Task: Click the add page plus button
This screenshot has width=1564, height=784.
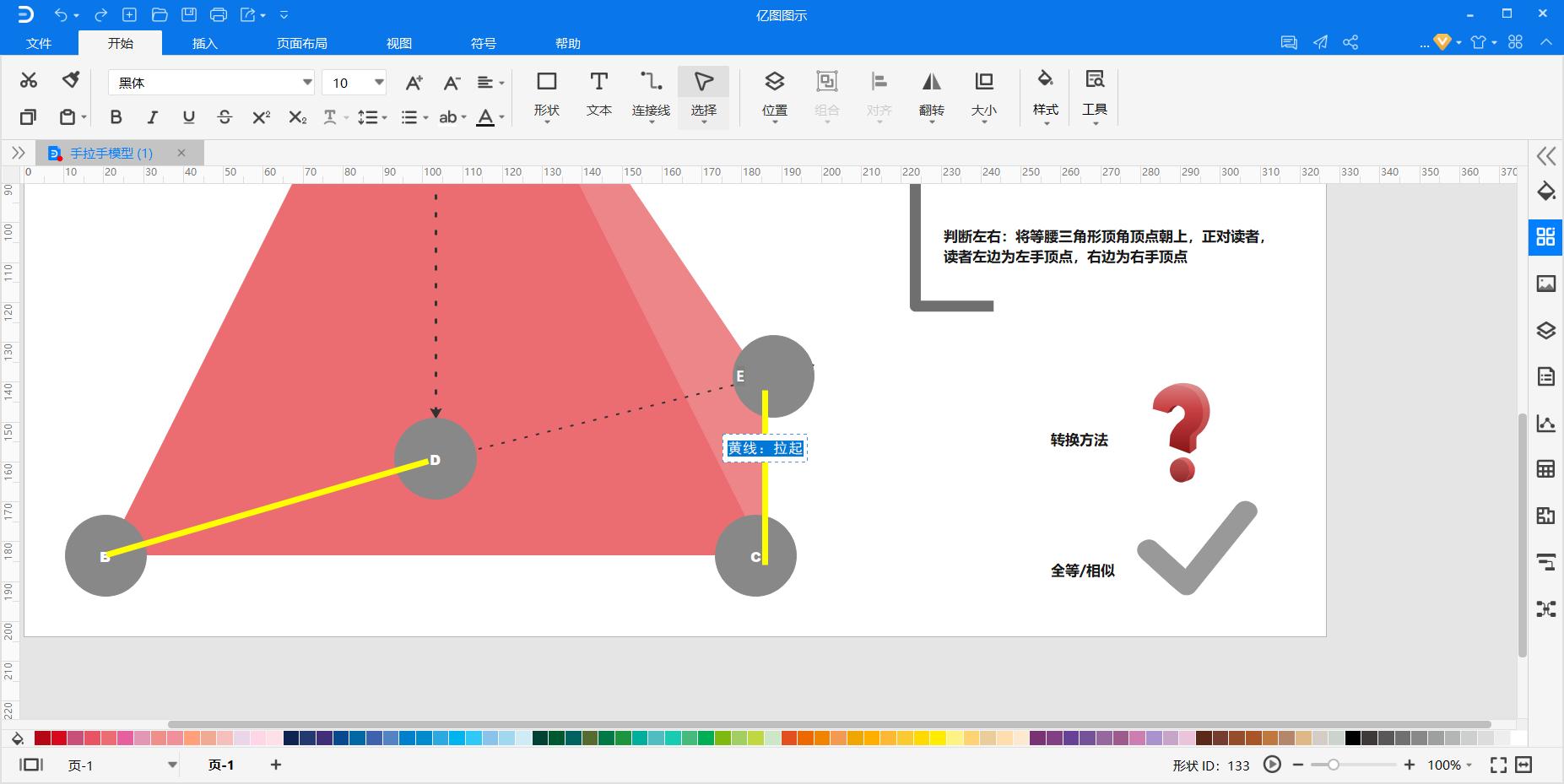Action: [276, 765]
